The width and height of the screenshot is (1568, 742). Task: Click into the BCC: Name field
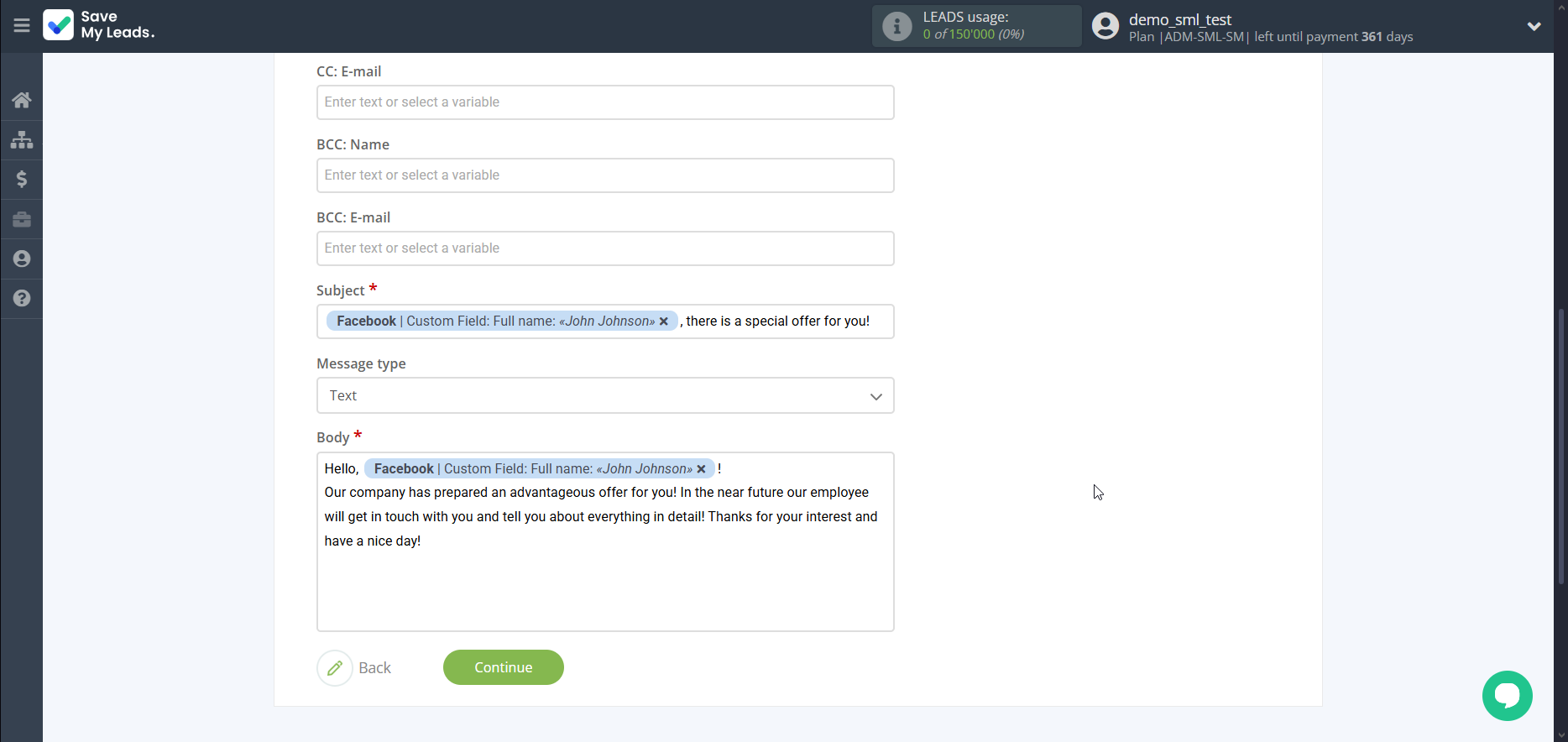(604, 175)
